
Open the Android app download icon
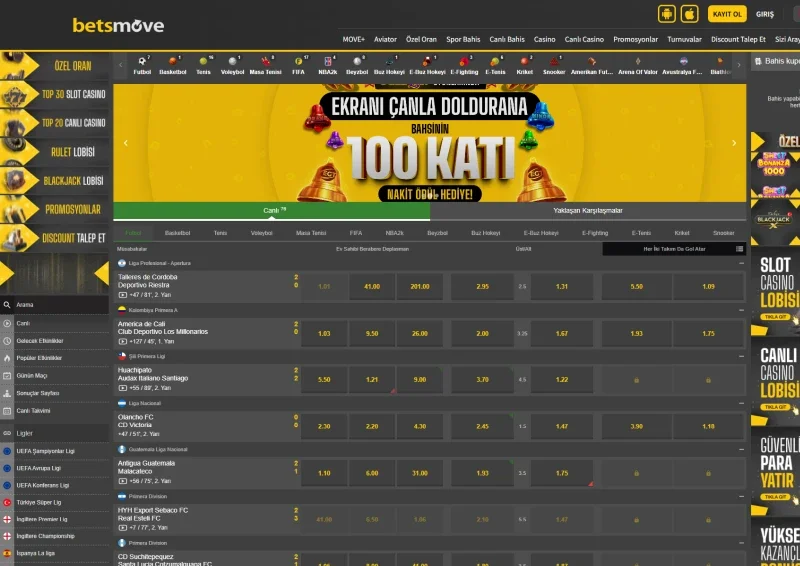pyautogui.click(x=666, y=14)
